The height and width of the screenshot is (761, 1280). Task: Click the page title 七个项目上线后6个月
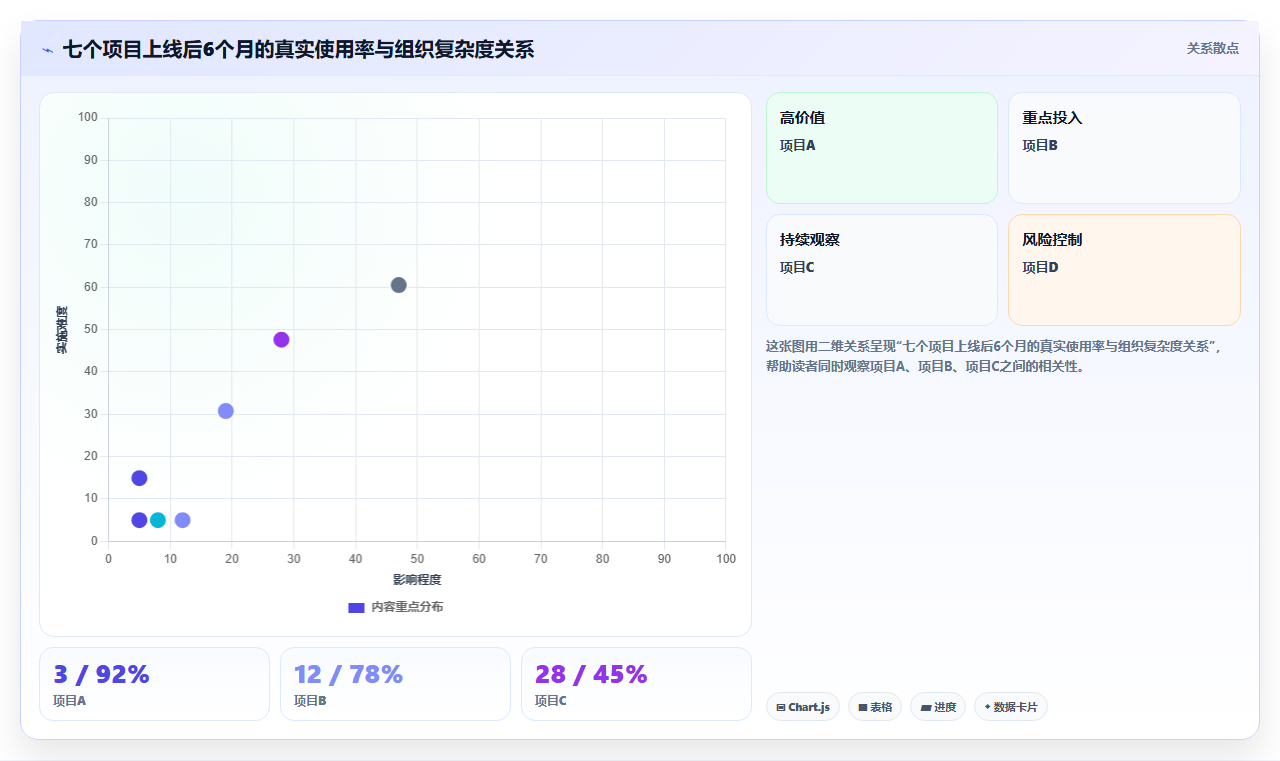[x=298, y=49]
